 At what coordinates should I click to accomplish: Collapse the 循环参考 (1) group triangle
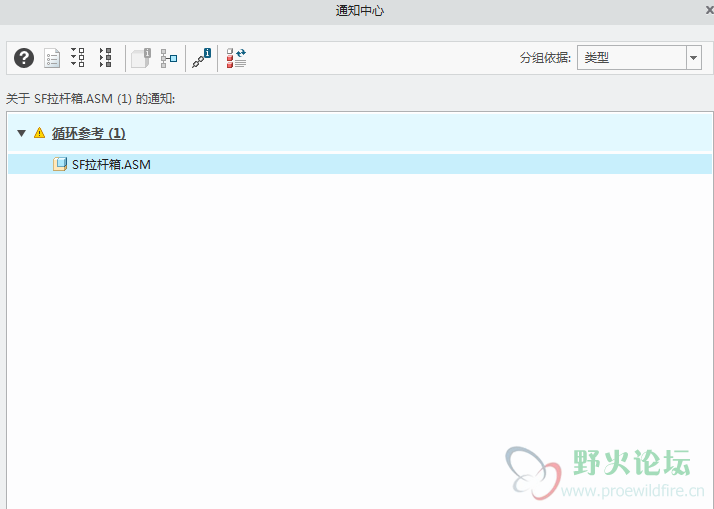pyautogui.click(x=21, y=133)
